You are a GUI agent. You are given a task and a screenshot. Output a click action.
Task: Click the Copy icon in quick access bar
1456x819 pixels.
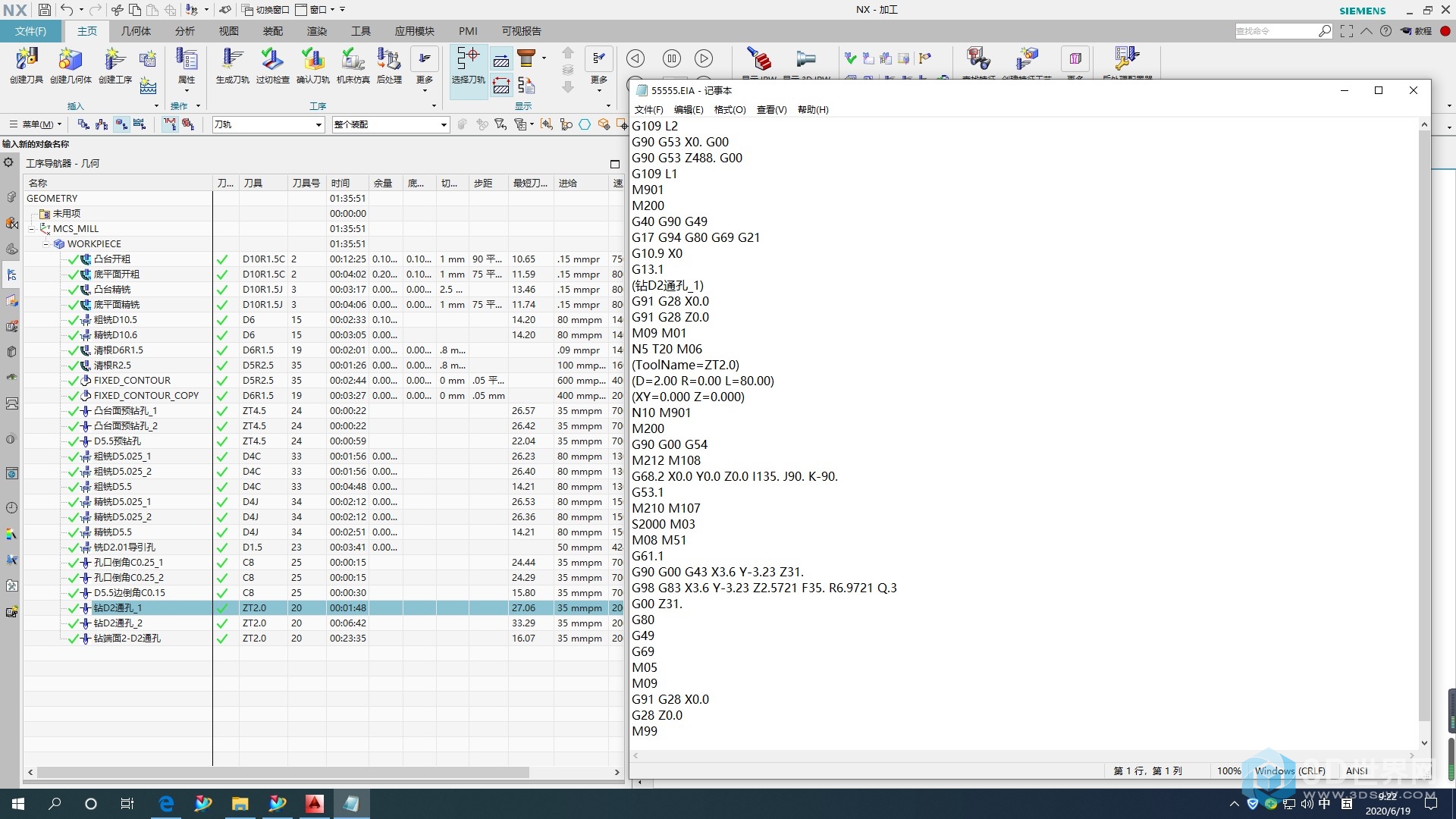tap(134, 10)
